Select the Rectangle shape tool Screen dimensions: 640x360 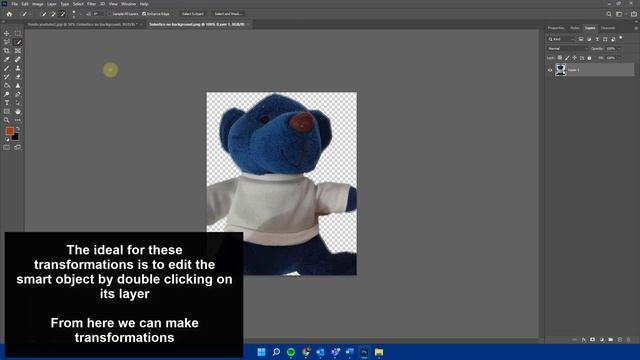7,111
